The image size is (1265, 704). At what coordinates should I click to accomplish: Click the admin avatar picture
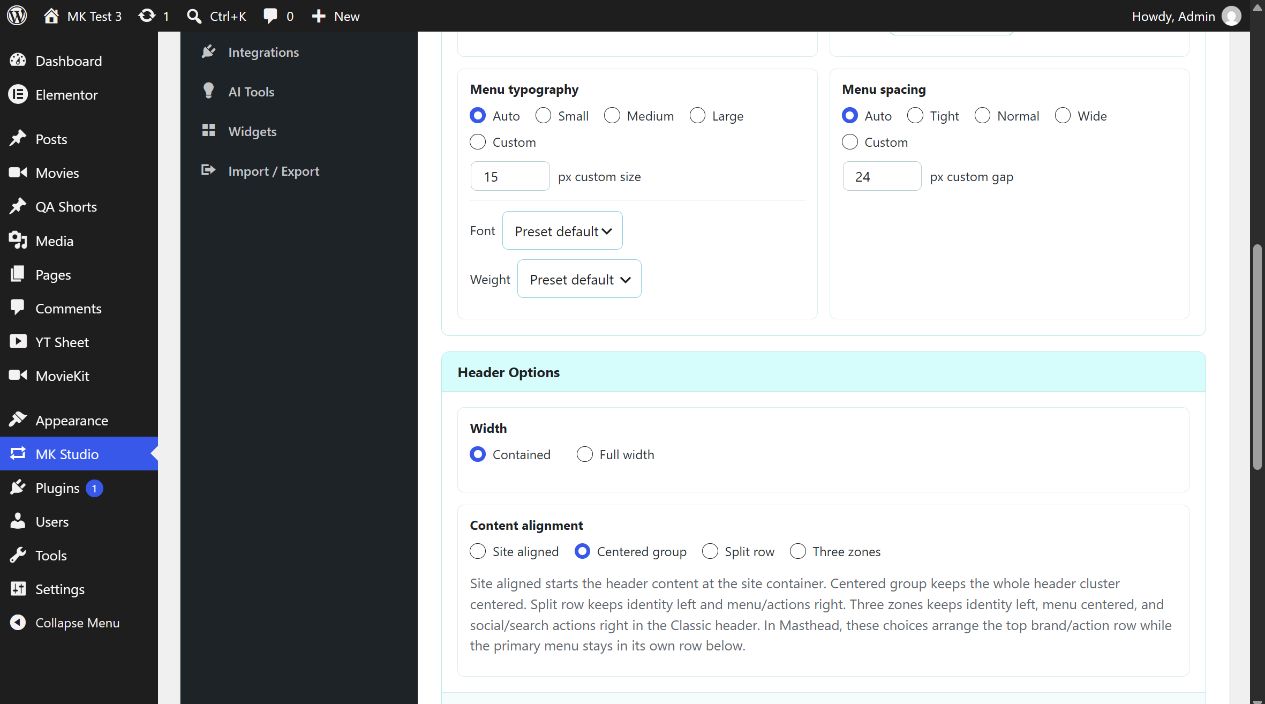point(1231,16)
